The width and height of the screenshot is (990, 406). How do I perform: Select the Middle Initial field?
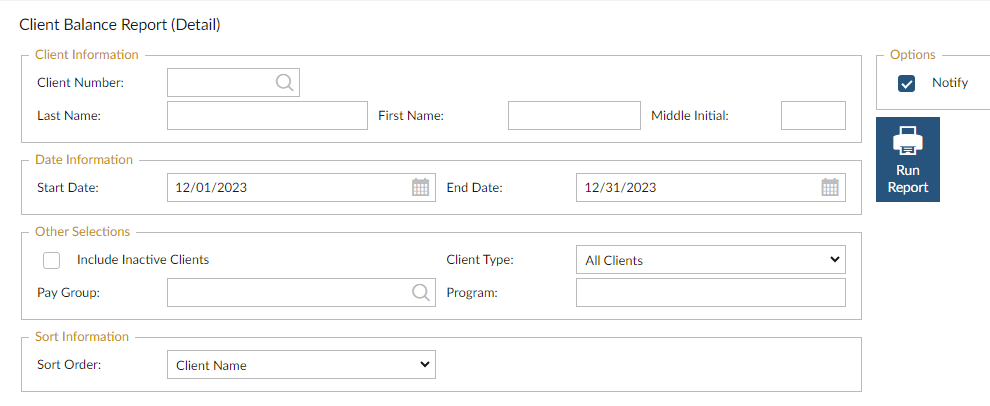point(813,116)
